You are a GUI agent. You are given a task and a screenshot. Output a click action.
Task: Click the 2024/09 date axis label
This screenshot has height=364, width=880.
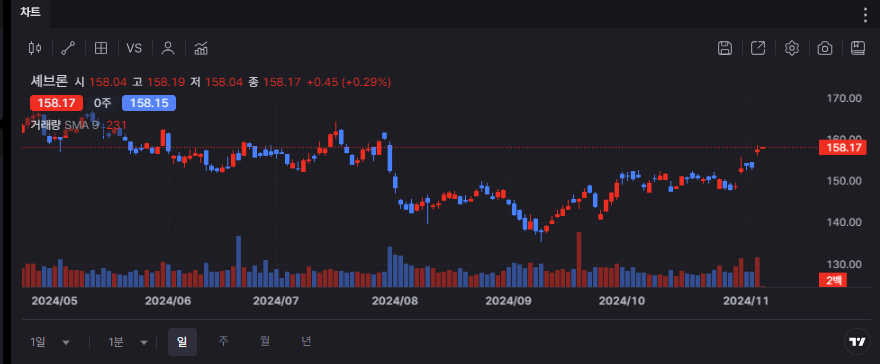click(508, 301)
